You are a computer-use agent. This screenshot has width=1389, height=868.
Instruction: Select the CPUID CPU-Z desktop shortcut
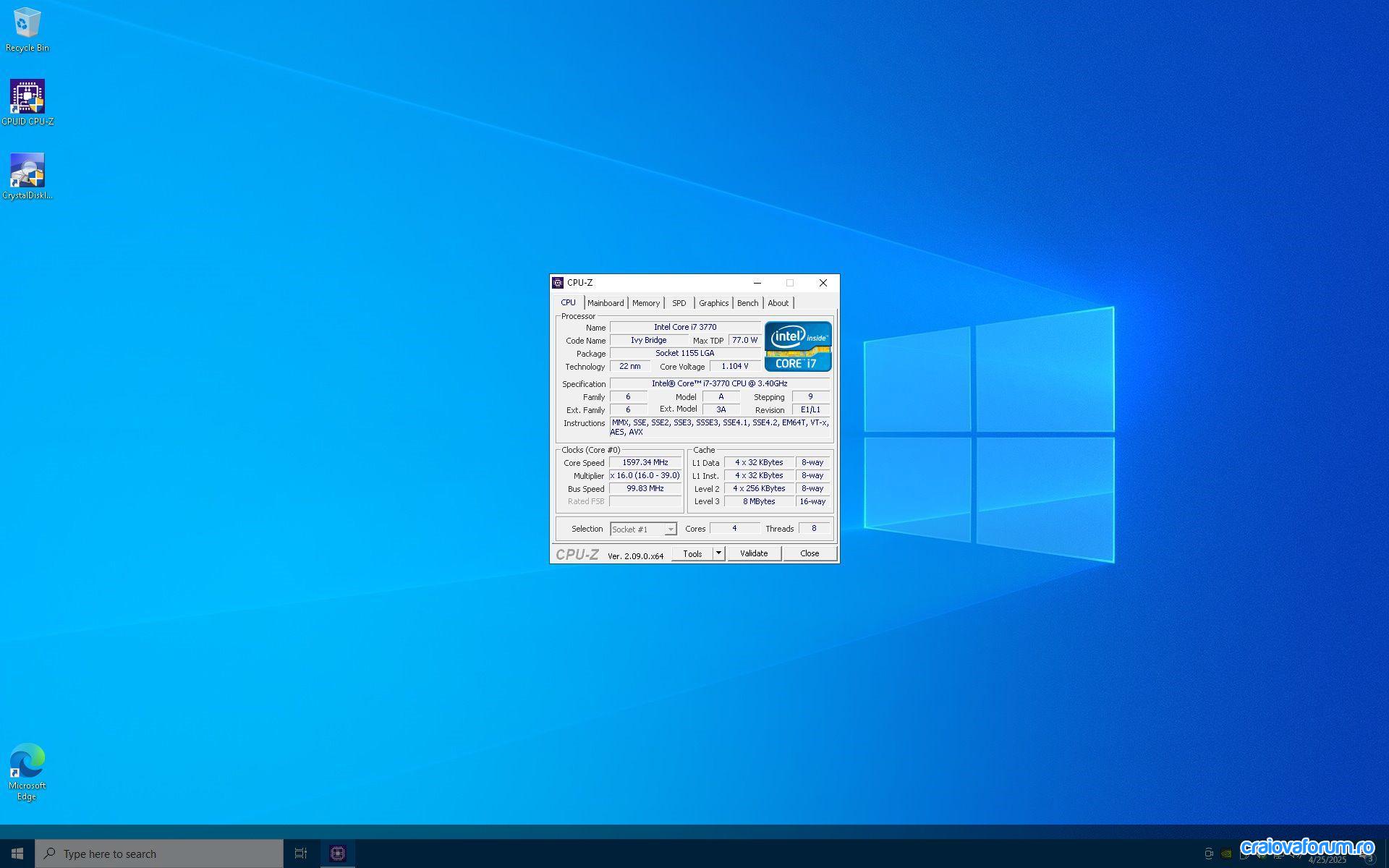pos(27,103)
